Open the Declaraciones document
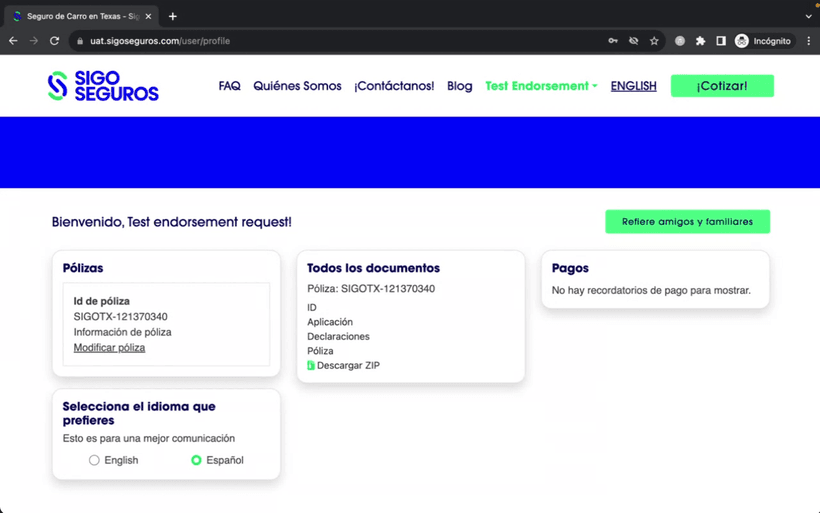 (x=338, y=336)
